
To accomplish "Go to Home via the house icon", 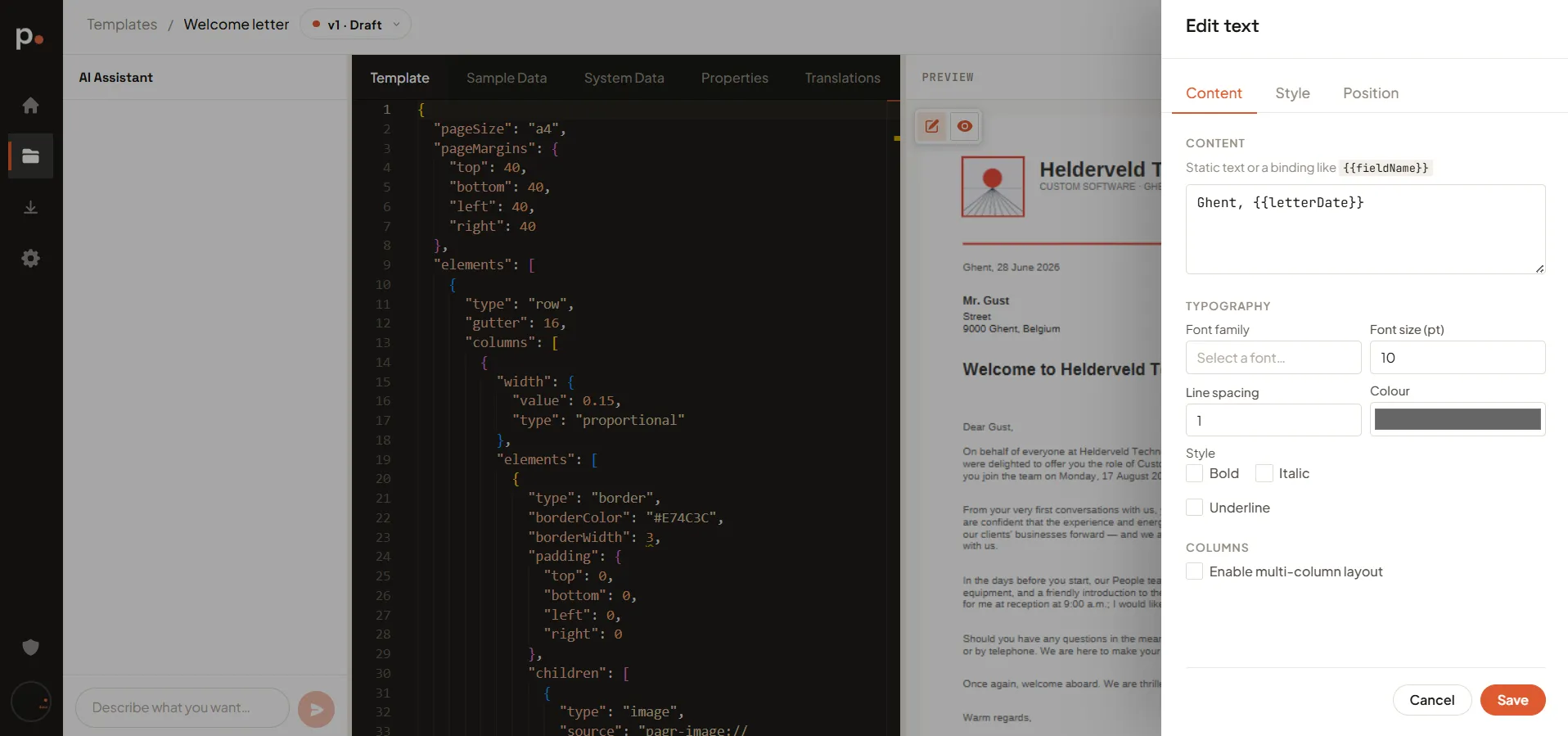I will (30, 106).
